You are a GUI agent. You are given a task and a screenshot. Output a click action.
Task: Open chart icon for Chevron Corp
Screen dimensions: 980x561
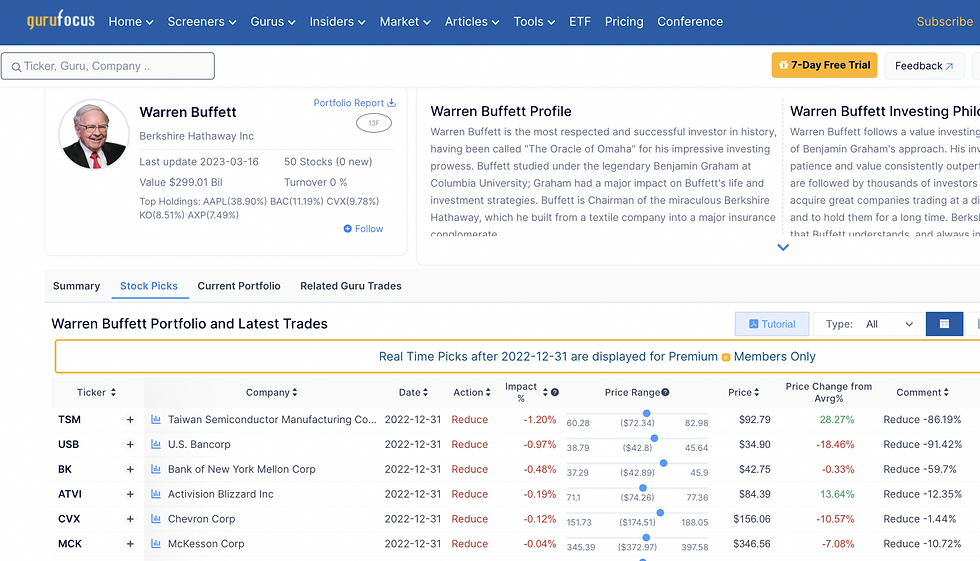tap(156, 519)
